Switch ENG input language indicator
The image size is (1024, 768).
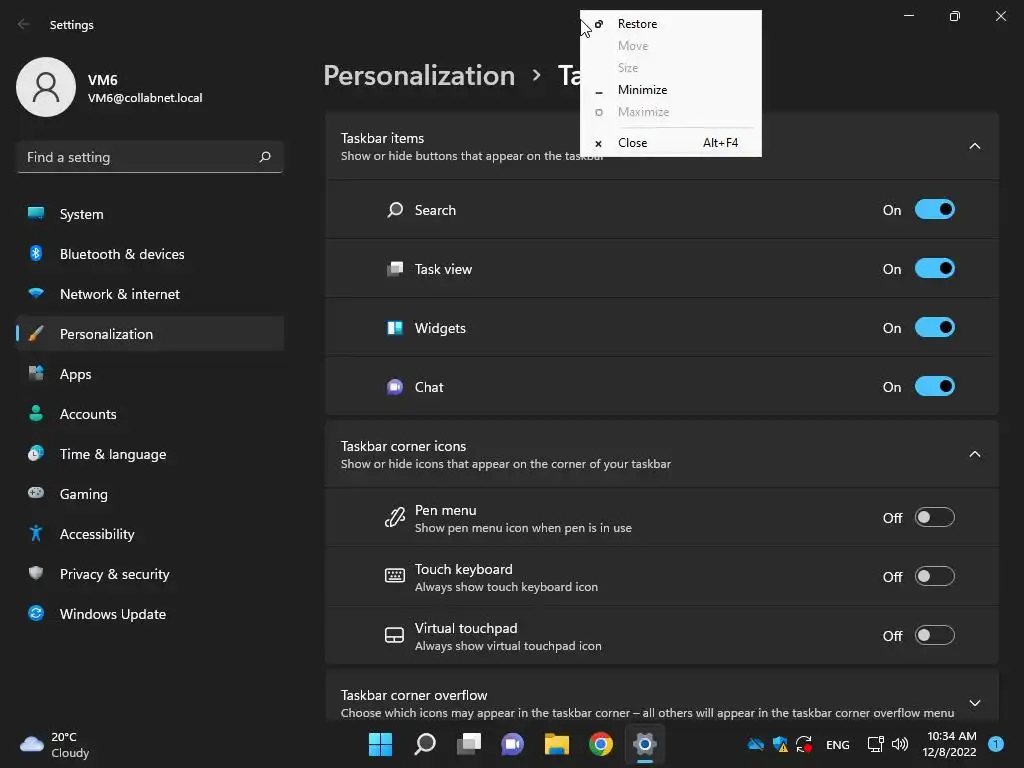point(838,744)
